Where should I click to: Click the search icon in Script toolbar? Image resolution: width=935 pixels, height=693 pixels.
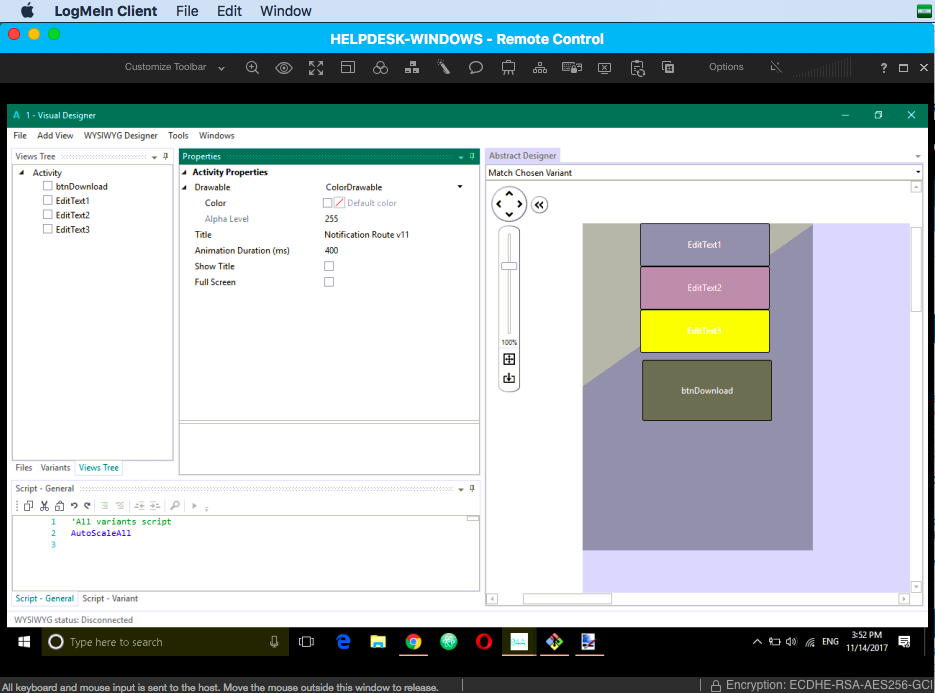[175, 506]
